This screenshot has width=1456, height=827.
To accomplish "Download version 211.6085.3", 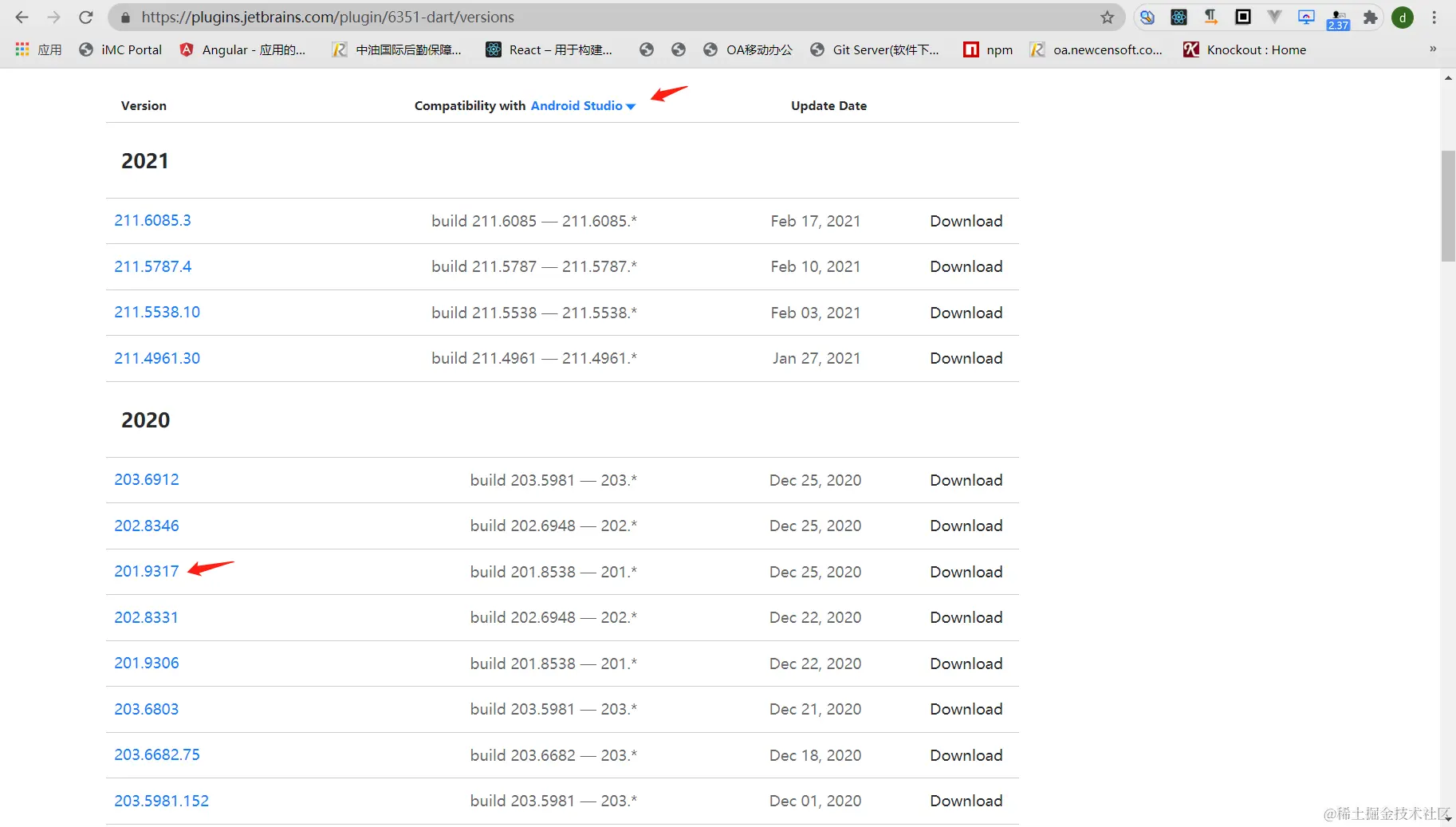I will tap(966, 221).
